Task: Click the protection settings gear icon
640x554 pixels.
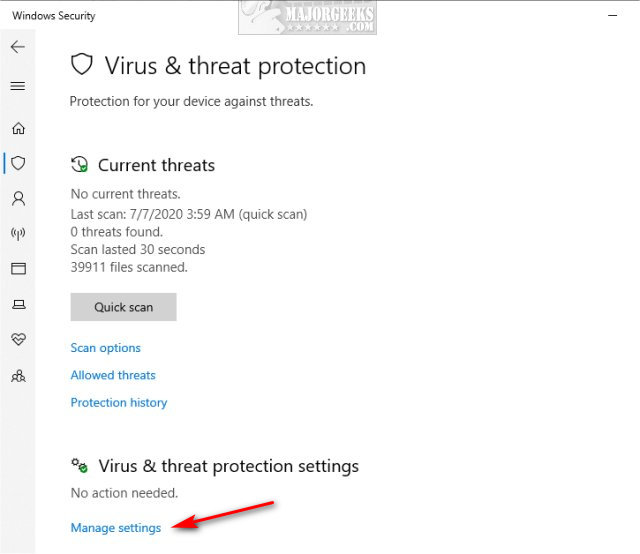Action: click(x=80, y=466)
